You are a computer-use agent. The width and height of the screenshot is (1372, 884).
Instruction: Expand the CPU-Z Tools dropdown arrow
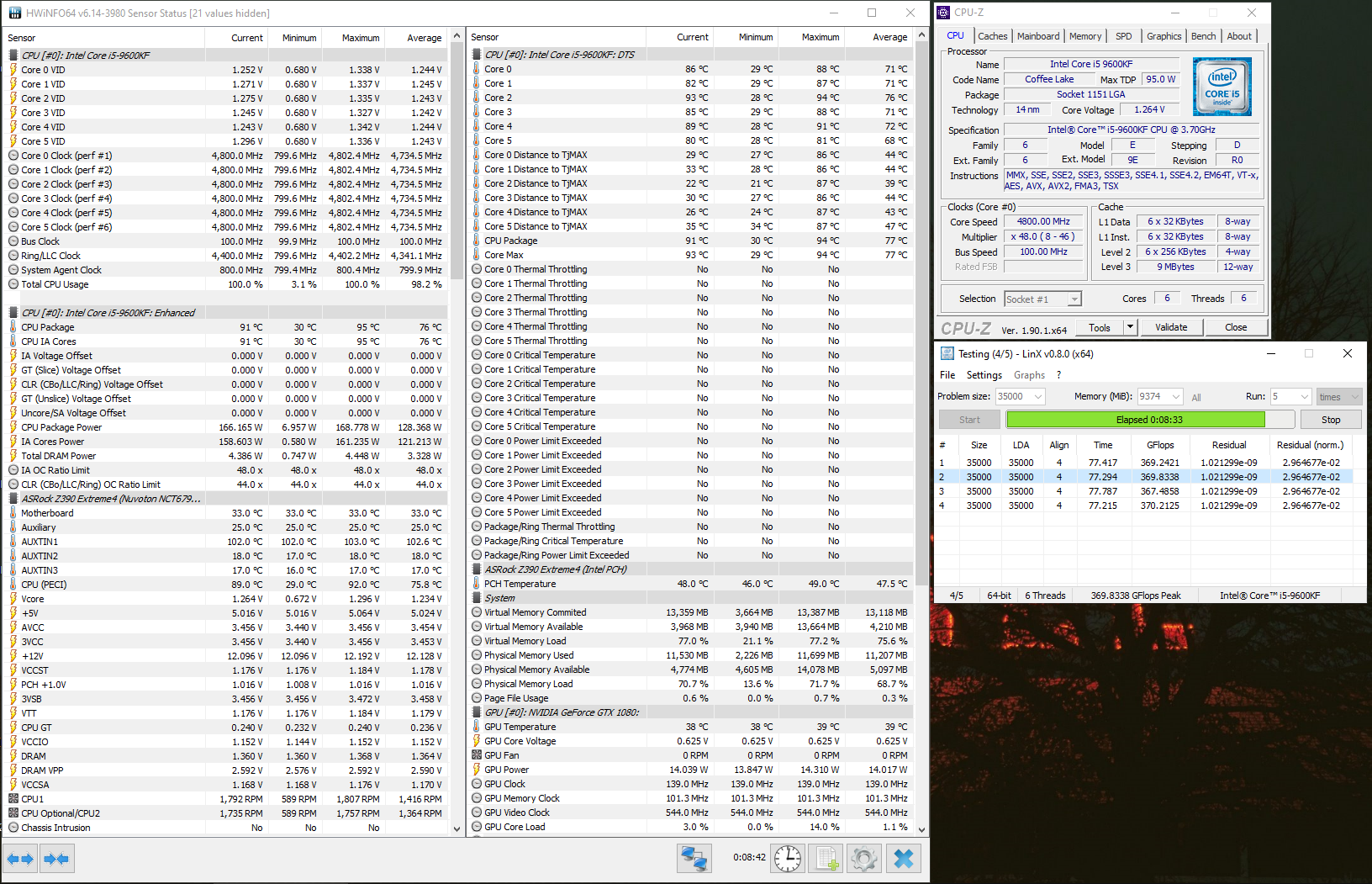pos(1131,327)
